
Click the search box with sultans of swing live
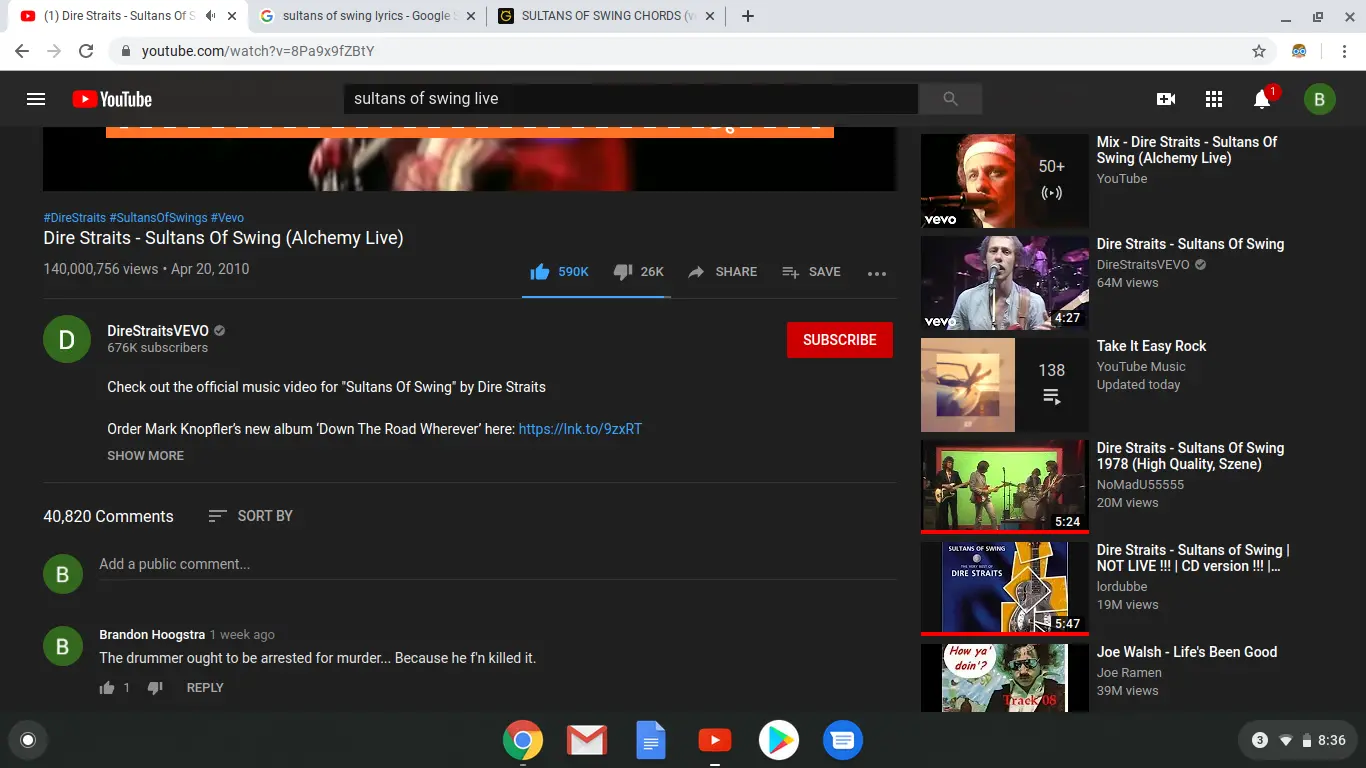pos(631,99)
